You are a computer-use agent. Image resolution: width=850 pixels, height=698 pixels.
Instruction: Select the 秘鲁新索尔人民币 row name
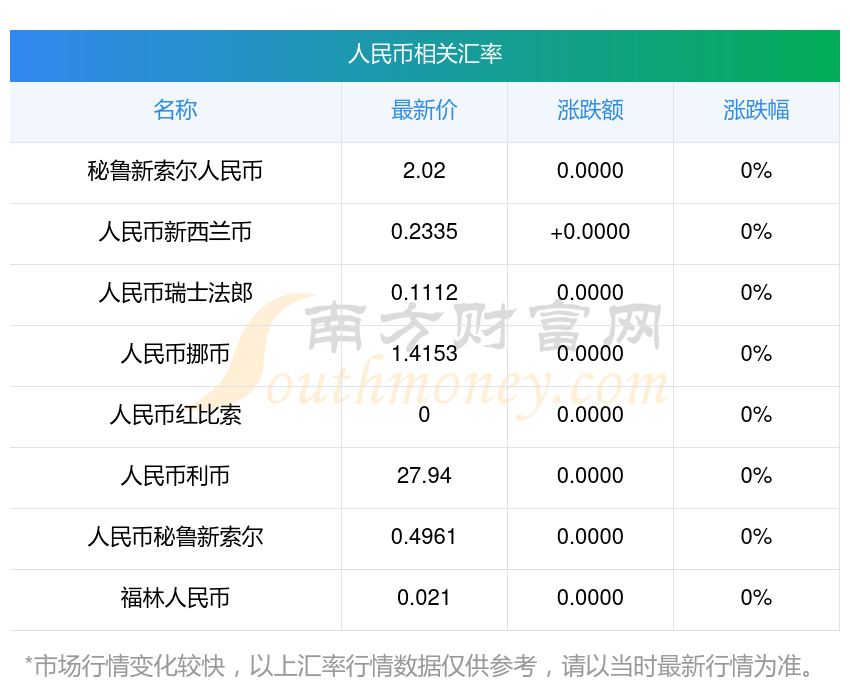[x=175, y=171]
